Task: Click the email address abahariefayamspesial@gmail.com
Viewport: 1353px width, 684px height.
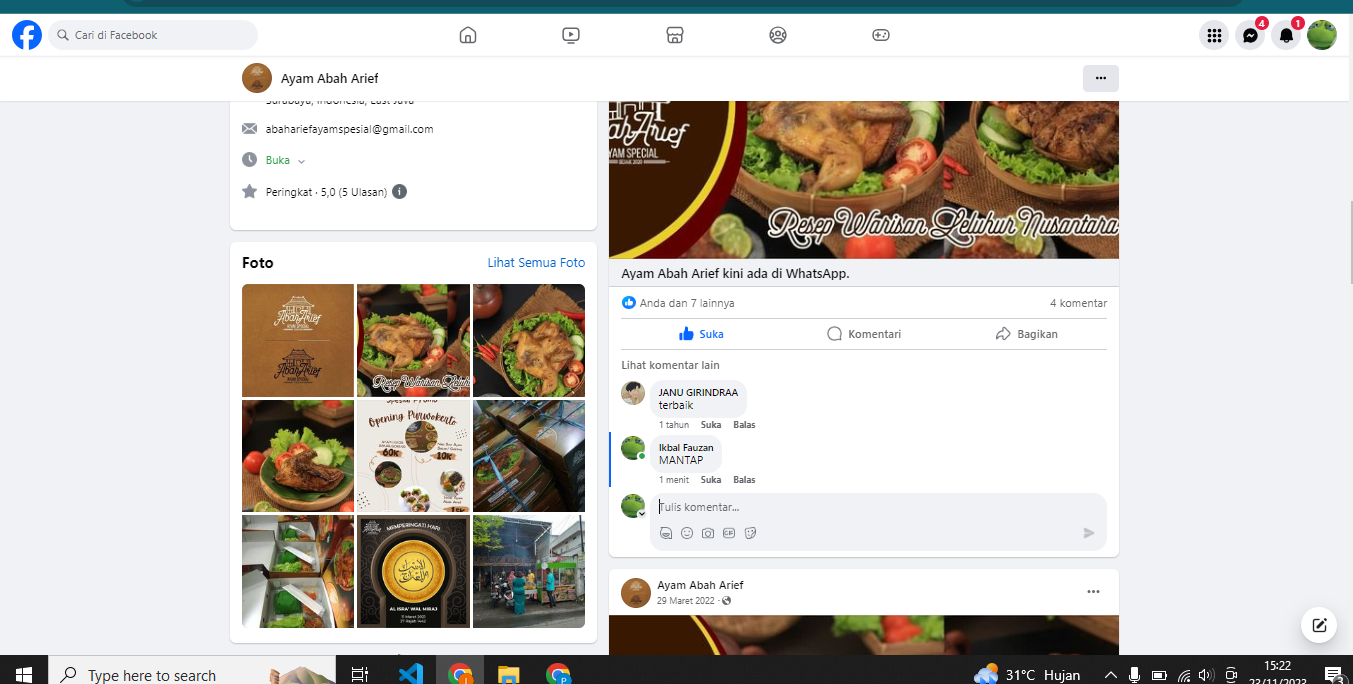Action: click(x=349, y=129)
